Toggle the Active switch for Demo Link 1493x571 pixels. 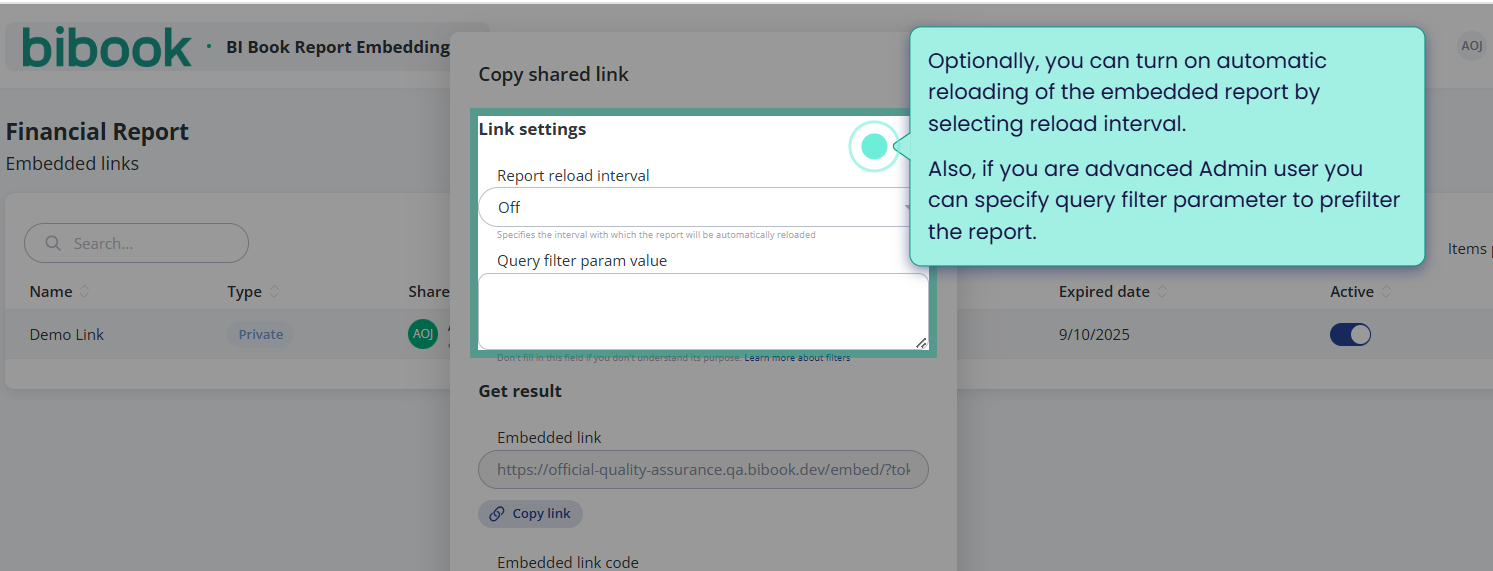(1350, 334)
